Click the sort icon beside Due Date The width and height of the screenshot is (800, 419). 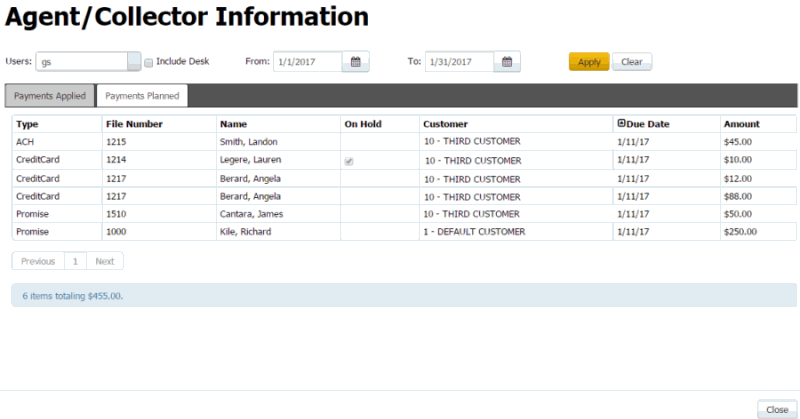tap(621, 124)
